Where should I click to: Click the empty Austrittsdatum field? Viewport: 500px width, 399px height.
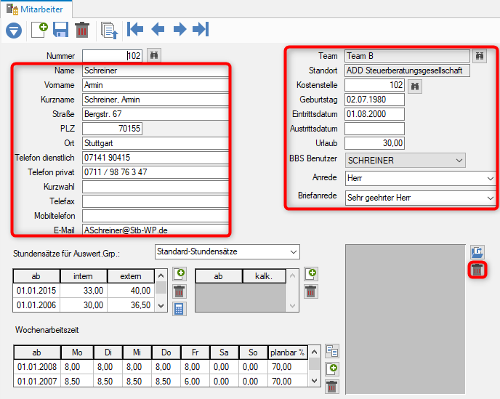[x=375, y=129]
